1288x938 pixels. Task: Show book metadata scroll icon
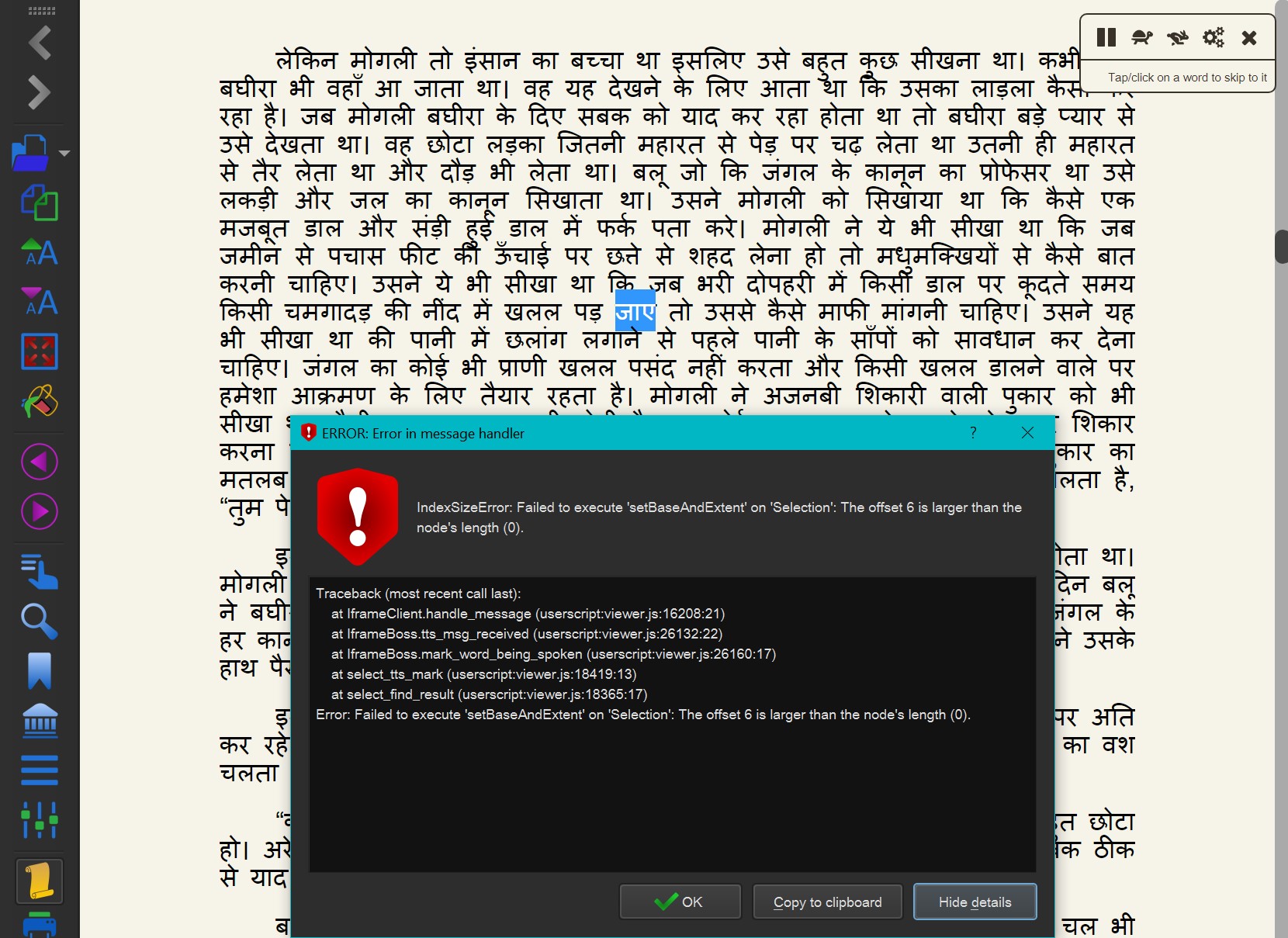(x=40, y=881)
